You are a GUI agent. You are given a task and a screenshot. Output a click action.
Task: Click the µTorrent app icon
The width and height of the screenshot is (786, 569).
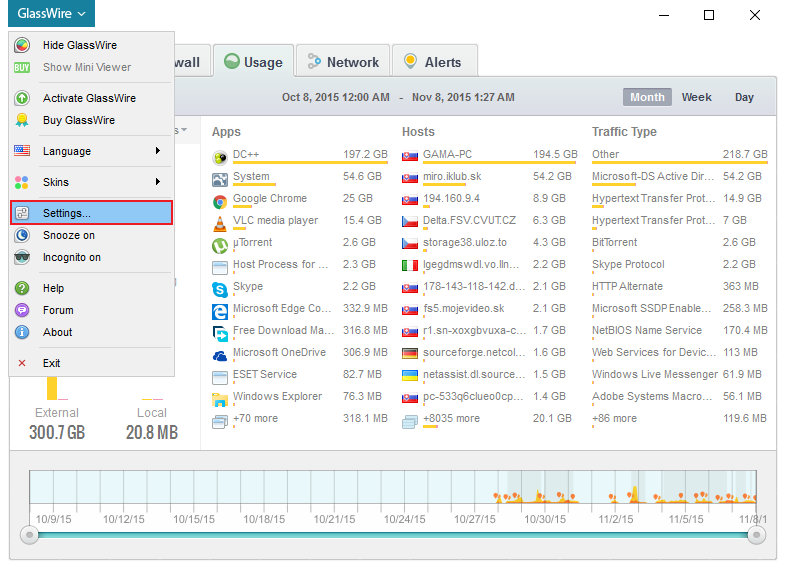[x=221, y=244]
